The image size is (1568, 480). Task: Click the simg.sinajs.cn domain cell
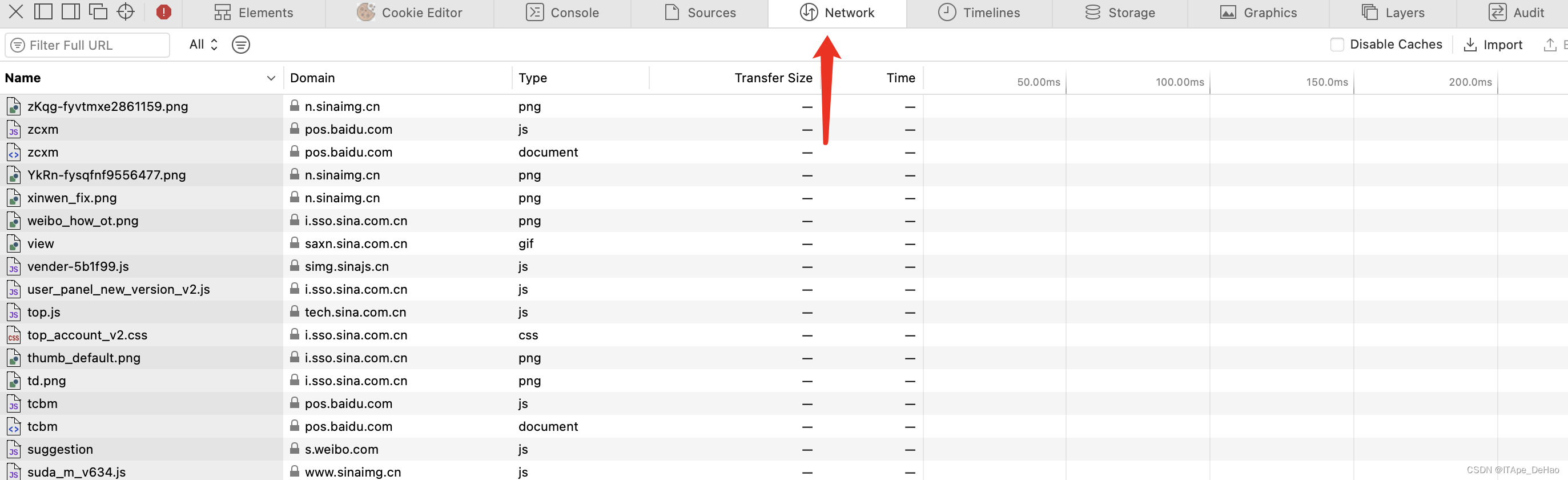tap(347, 267)
